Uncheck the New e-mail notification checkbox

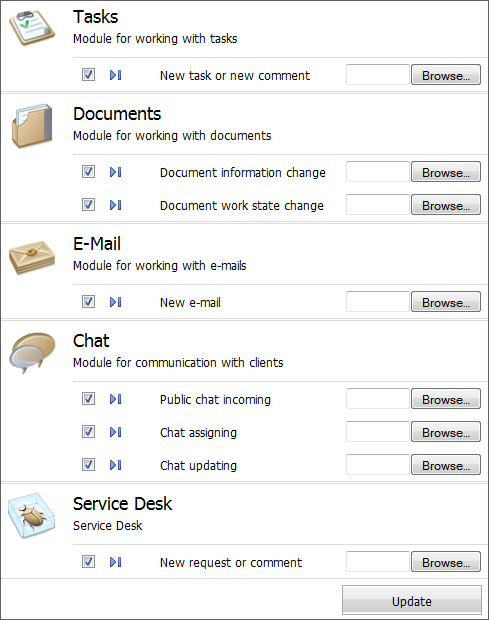89,302
